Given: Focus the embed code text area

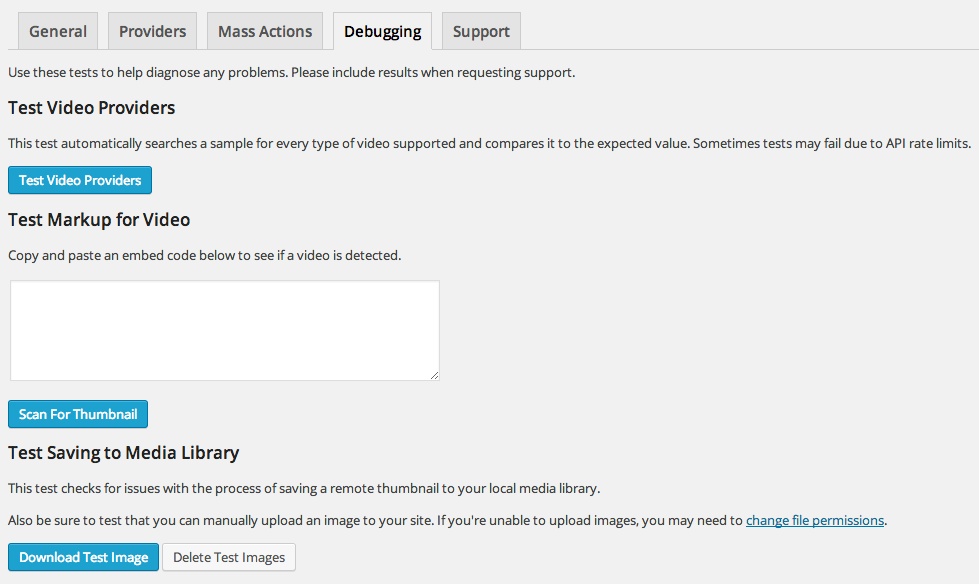Looking at the screenshot, I should [x=225, y=330].
